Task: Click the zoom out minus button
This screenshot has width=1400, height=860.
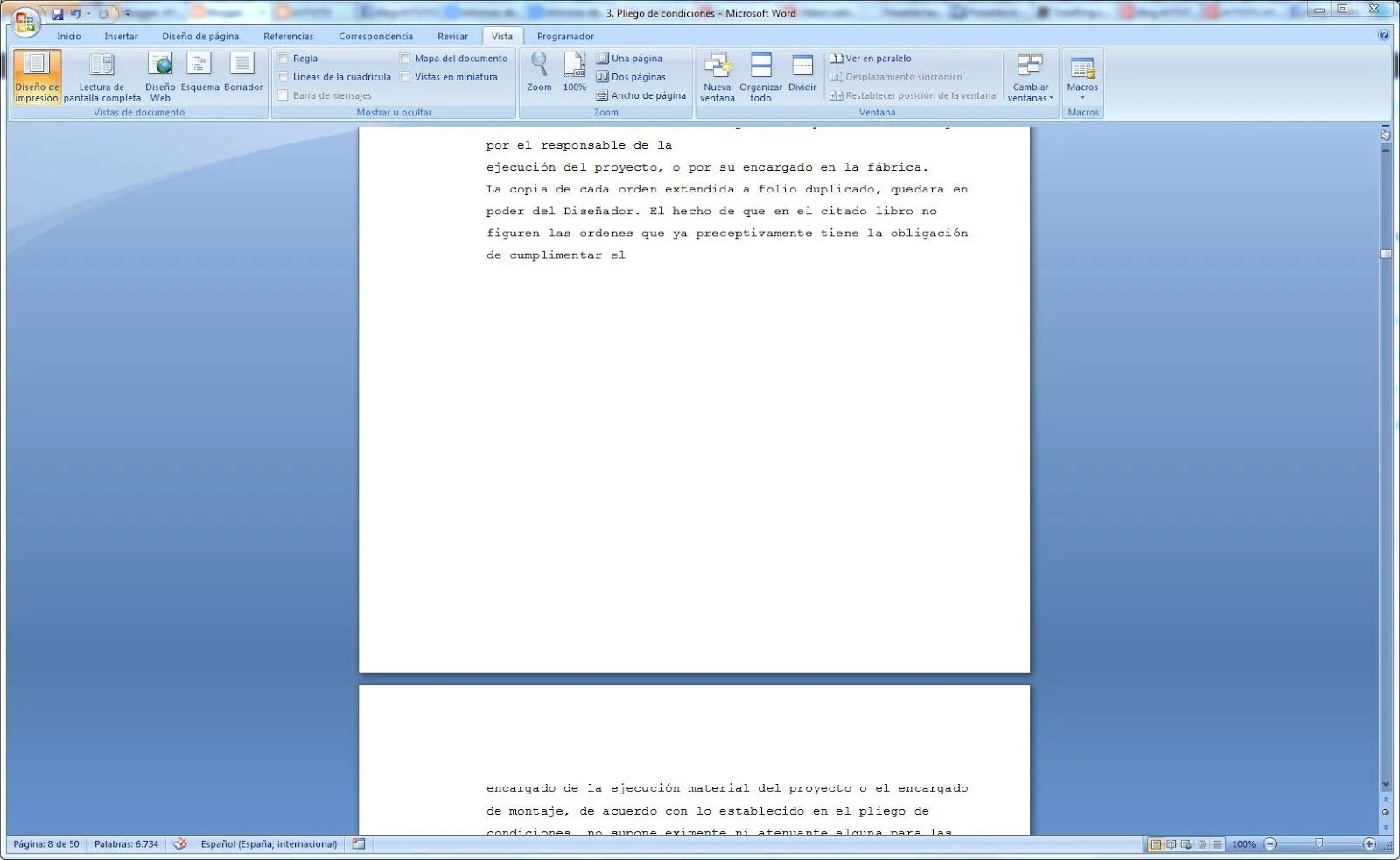Action: [x=1270, y=844]
